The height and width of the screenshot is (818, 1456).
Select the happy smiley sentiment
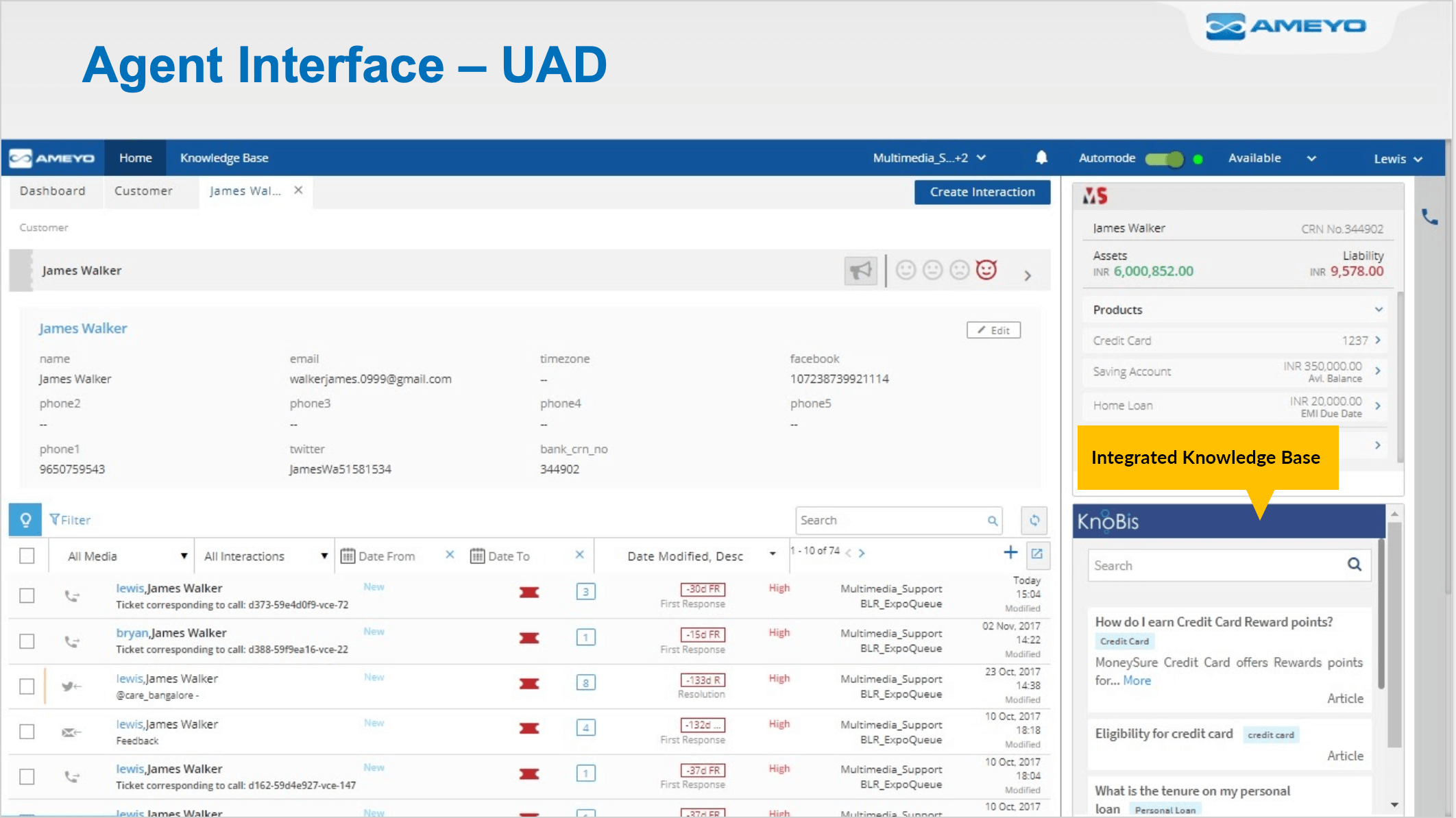906,270
